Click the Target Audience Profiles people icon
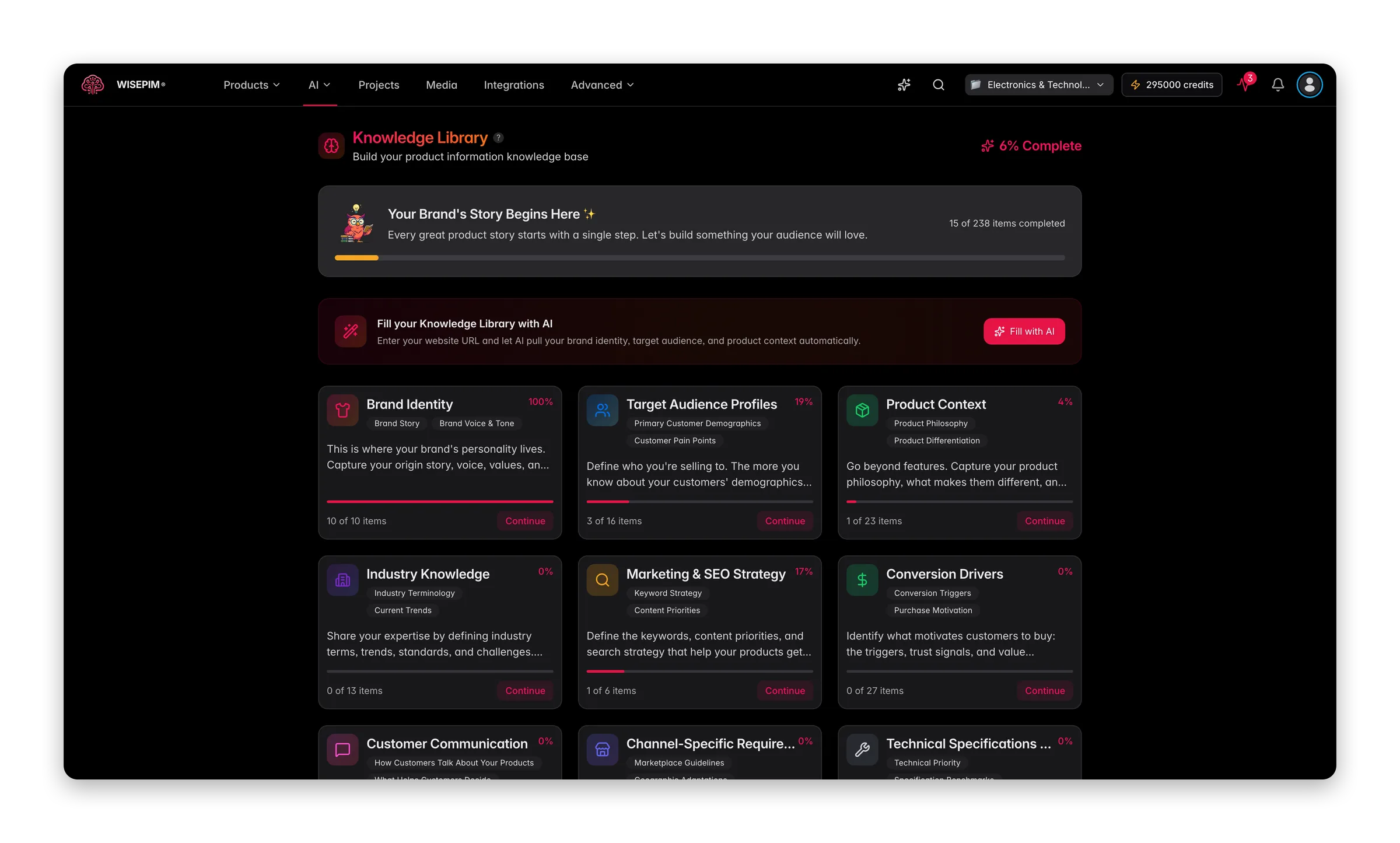This screenshot has height=843, width=1400. (x=603, y=410)
